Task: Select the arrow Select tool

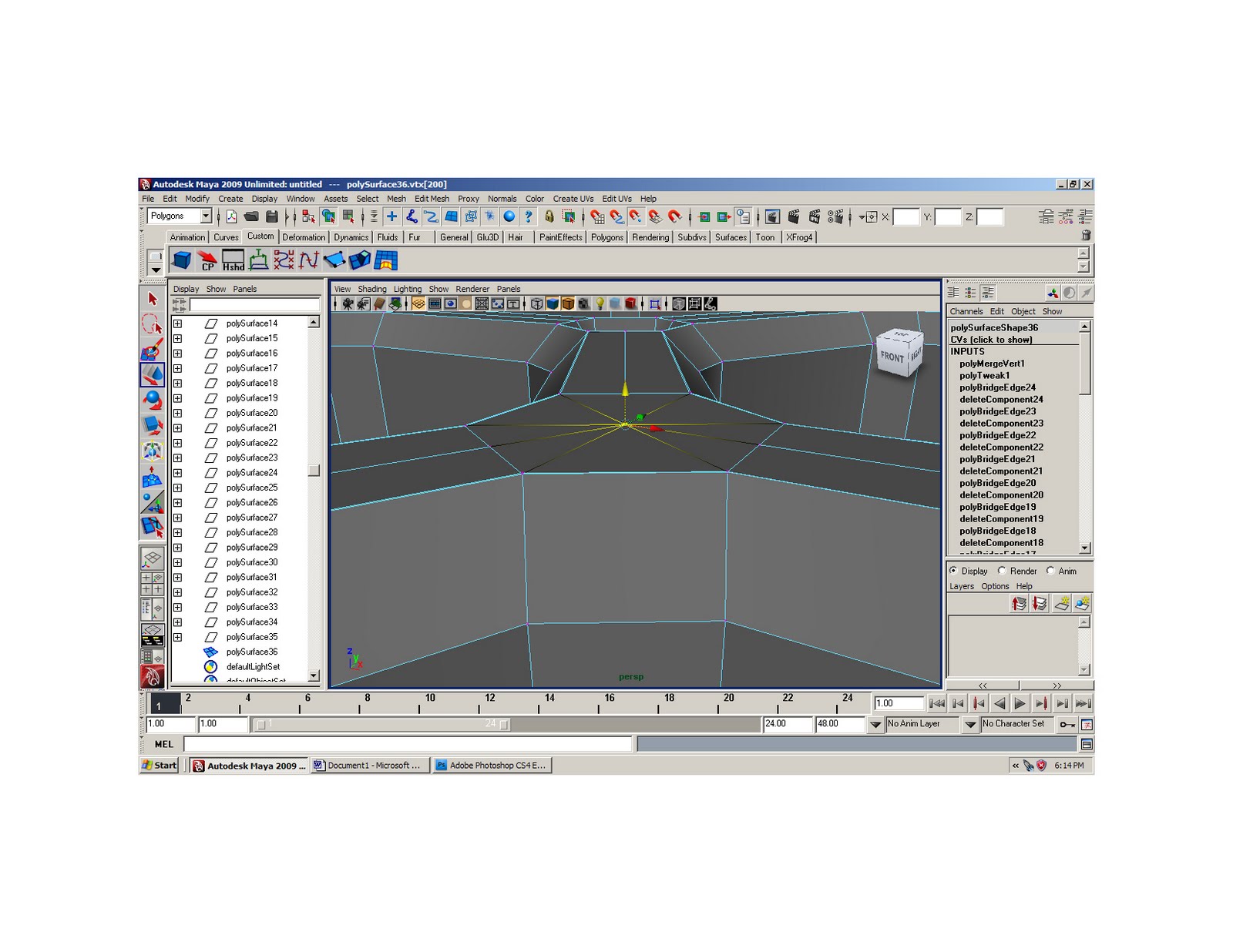Action: pos(152,299)
